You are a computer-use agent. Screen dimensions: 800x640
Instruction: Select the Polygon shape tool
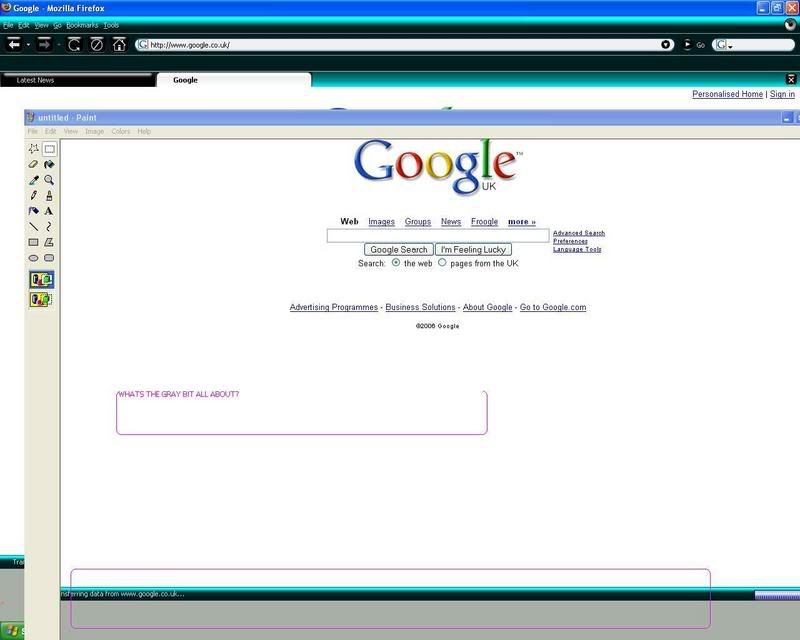tap(49, 242)
